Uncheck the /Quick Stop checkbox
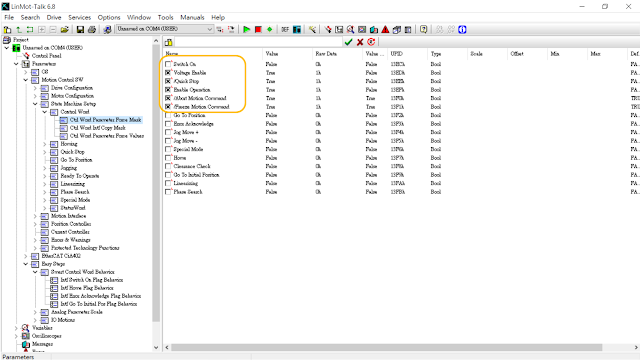 [168, 81]
